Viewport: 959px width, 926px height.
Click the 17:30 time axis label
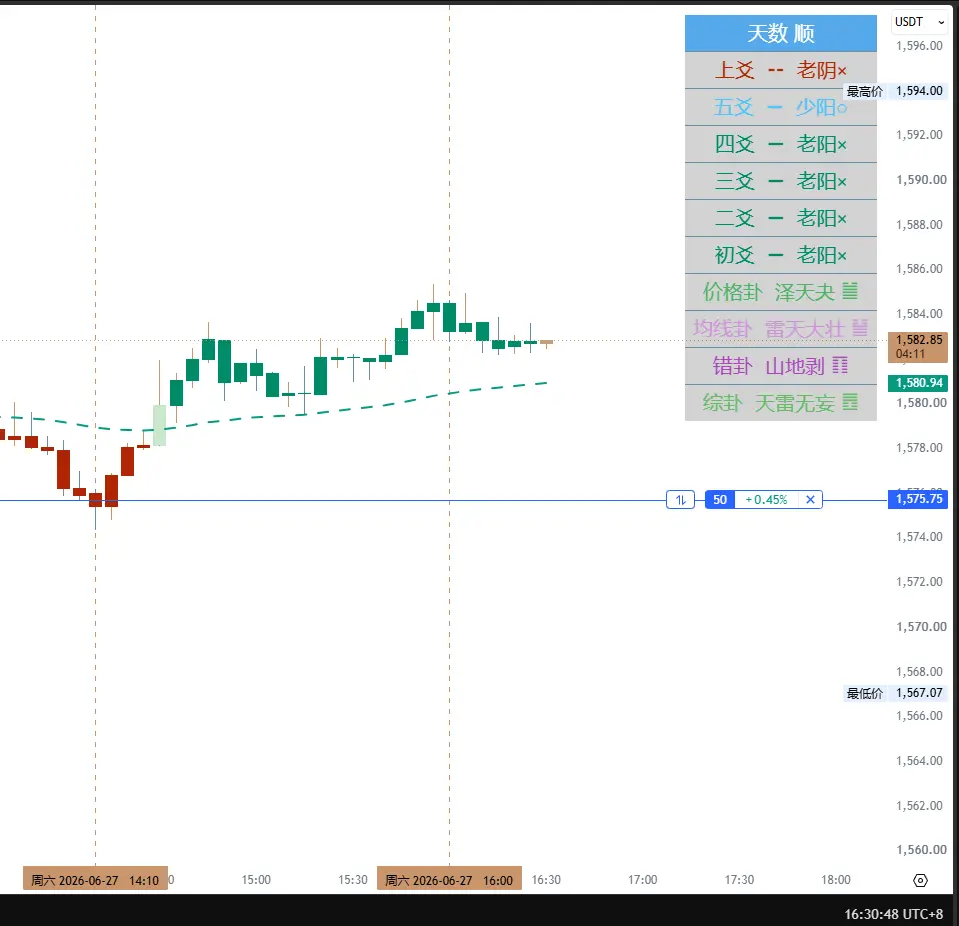pyautogui.click(x=739, y=880)
